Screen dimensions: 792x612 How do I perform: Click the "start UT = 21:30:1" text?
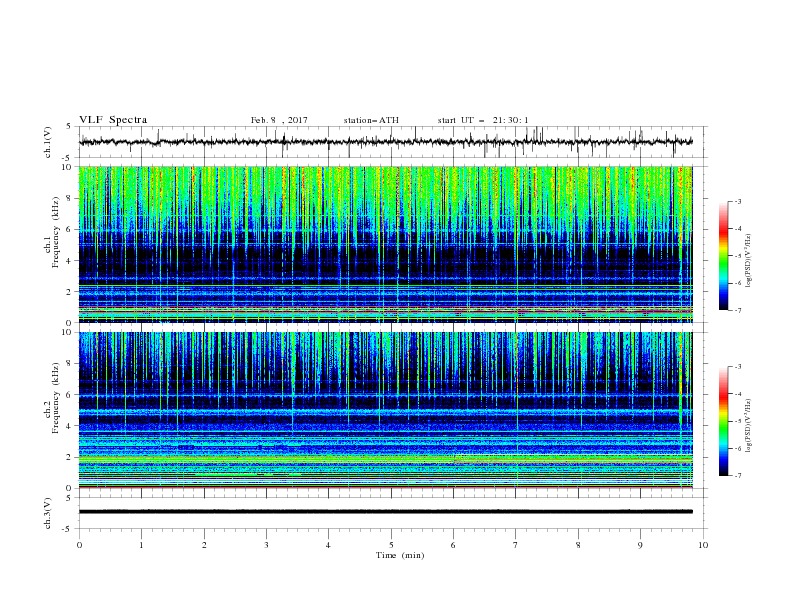click(x=482, y=120)
